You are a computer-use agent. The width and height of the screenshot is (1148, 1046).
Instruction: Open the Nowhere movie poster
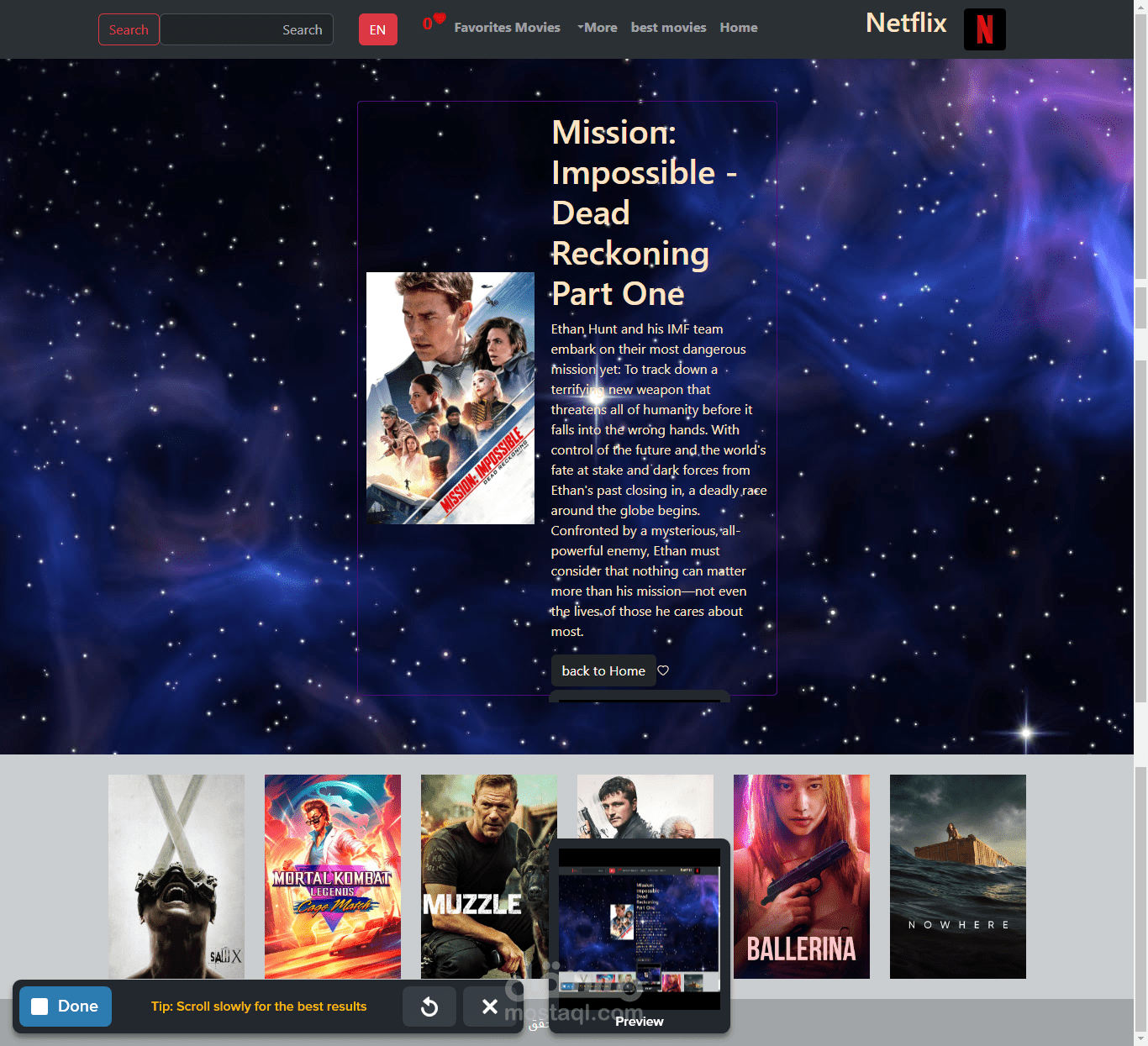(958, 876)
